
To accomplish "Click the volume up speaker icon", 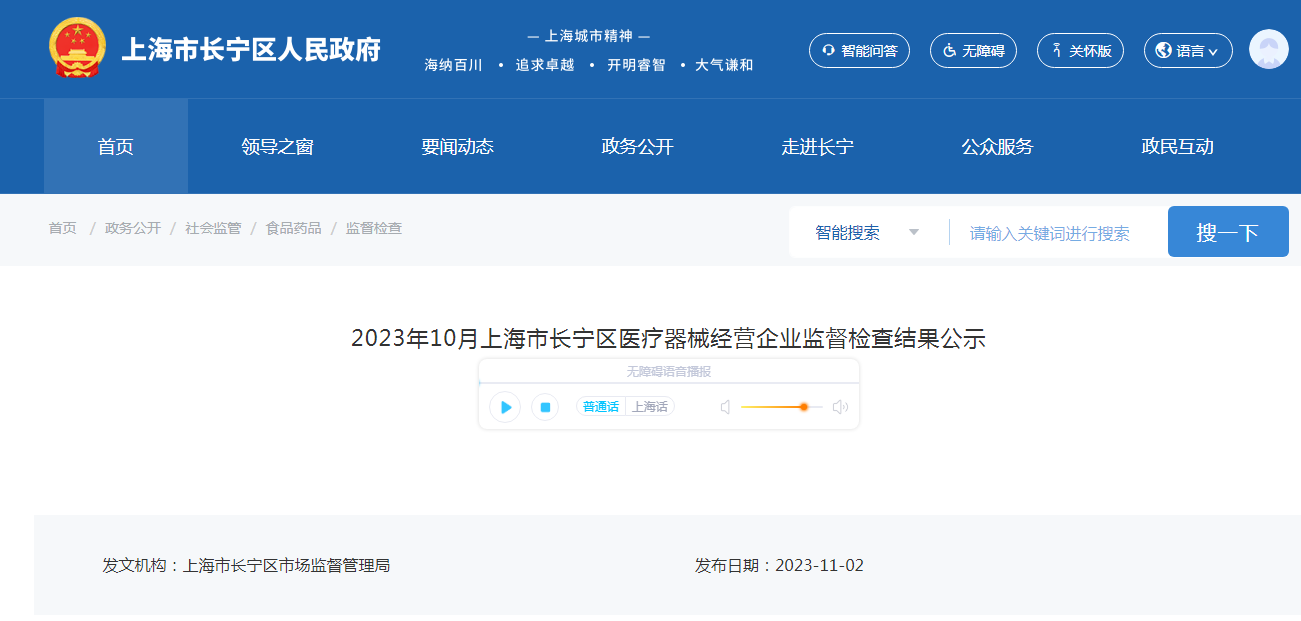I will coord(840,407).
